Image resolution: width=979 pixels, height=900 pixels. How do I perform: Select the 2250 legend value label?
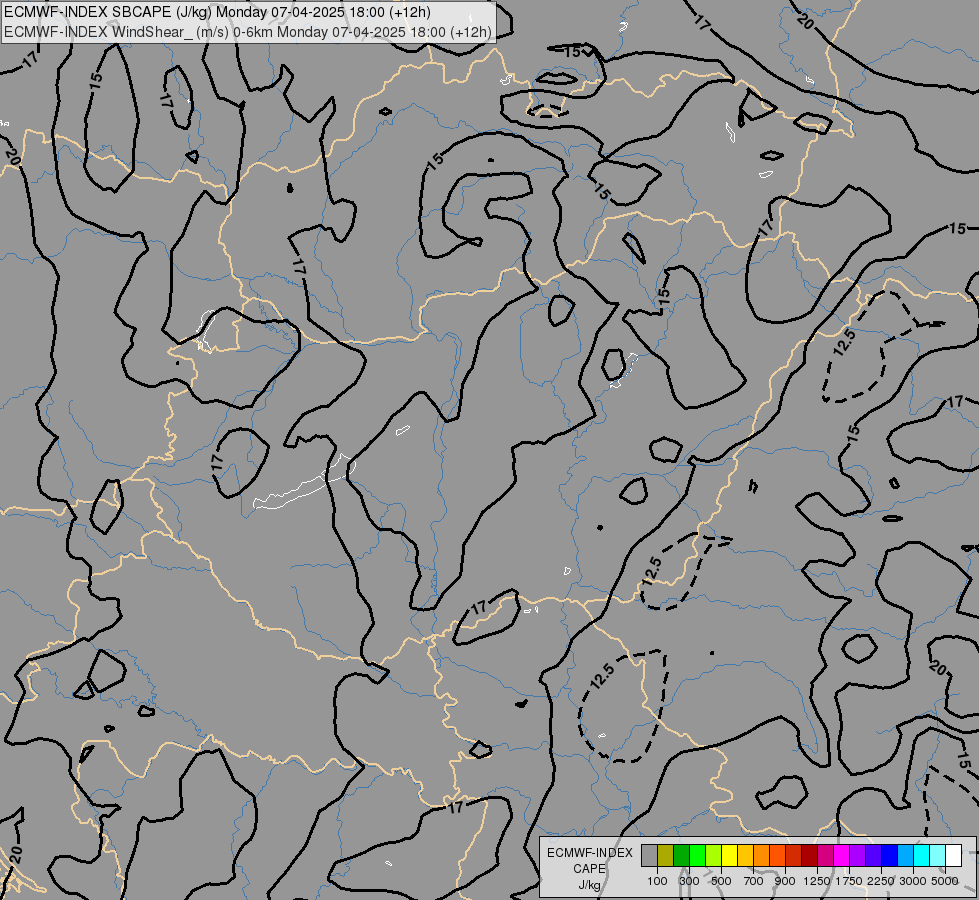[x=881, y=881]
